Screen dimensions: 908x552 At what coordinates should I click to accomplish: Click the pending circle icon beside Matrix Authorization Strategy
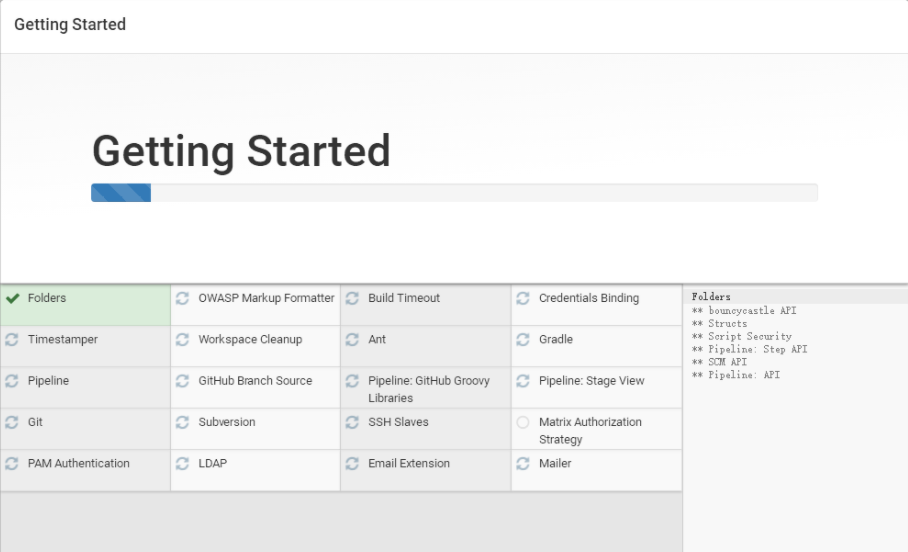click(523, 422)
